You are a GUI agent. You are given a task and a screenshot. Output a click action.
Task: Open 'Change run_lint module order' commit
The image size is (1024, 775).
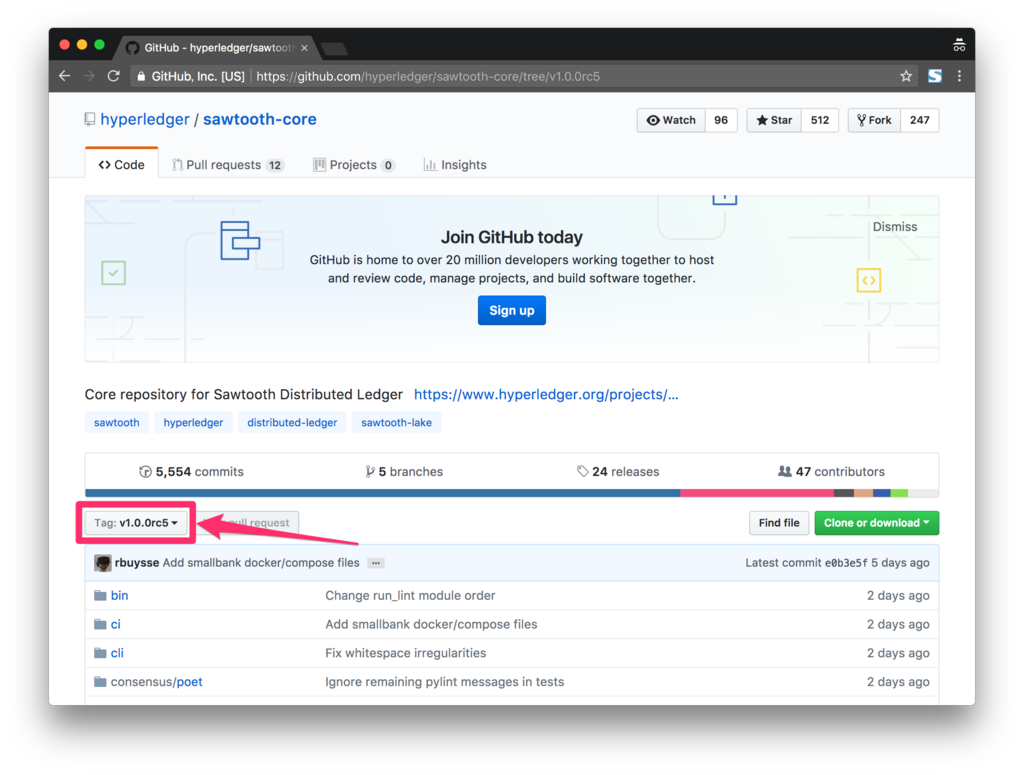pyautogui.click(x=410, y=595)
